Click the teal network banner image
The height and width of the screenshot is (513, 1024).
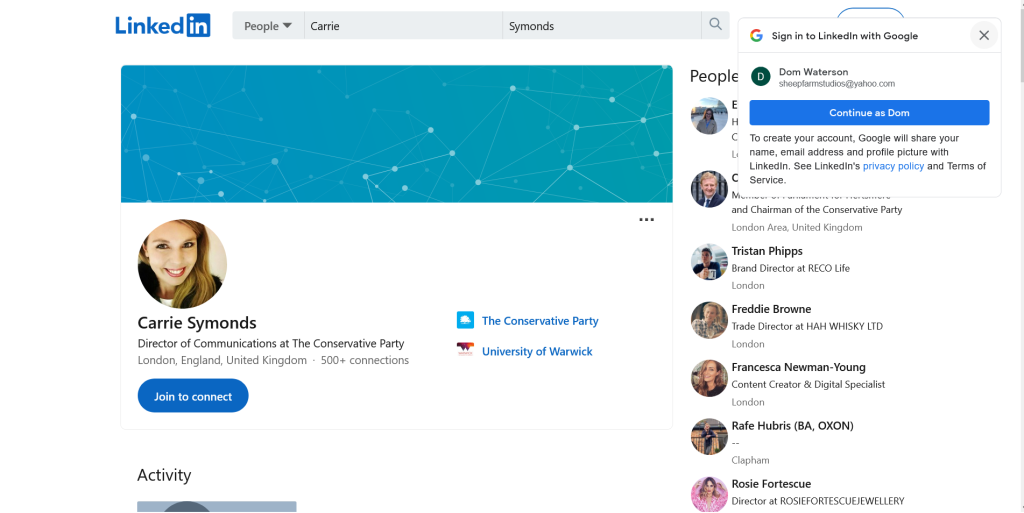(x=396, y=134)
